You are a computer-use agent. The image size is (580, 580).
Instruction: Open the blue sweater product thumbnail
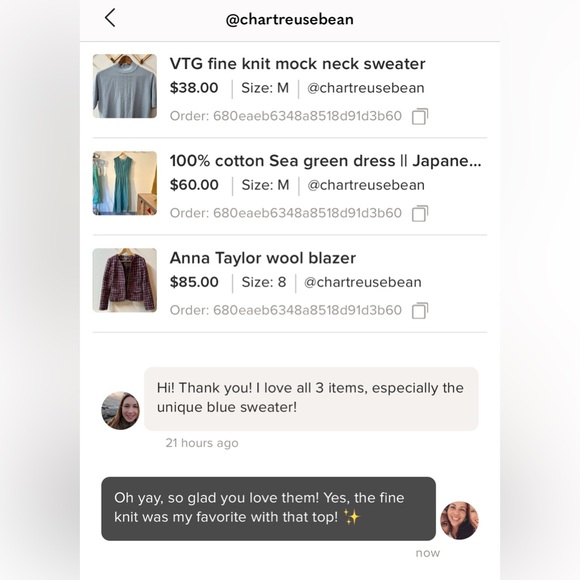point(125,86)
